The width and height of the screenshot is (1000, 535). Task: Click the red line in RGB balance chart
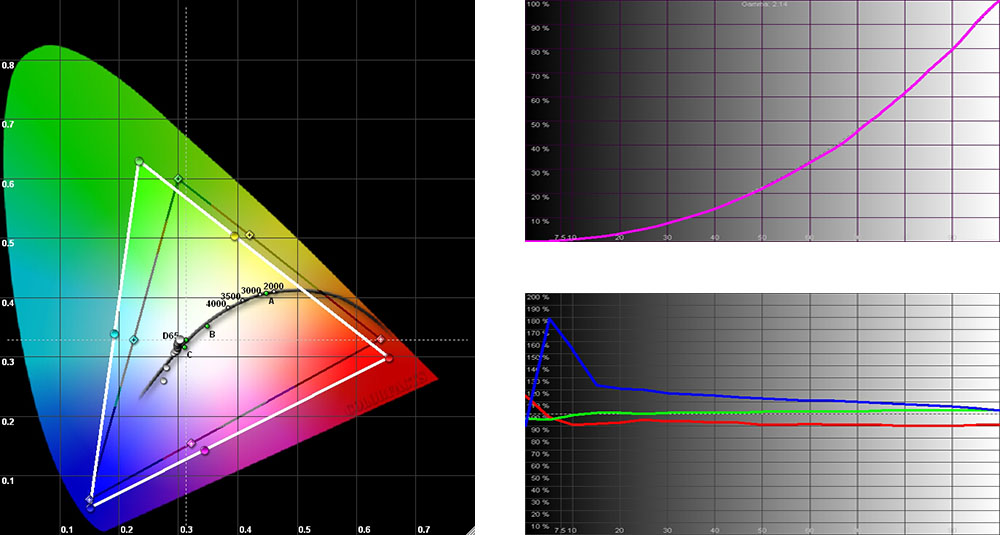(750, 424)
